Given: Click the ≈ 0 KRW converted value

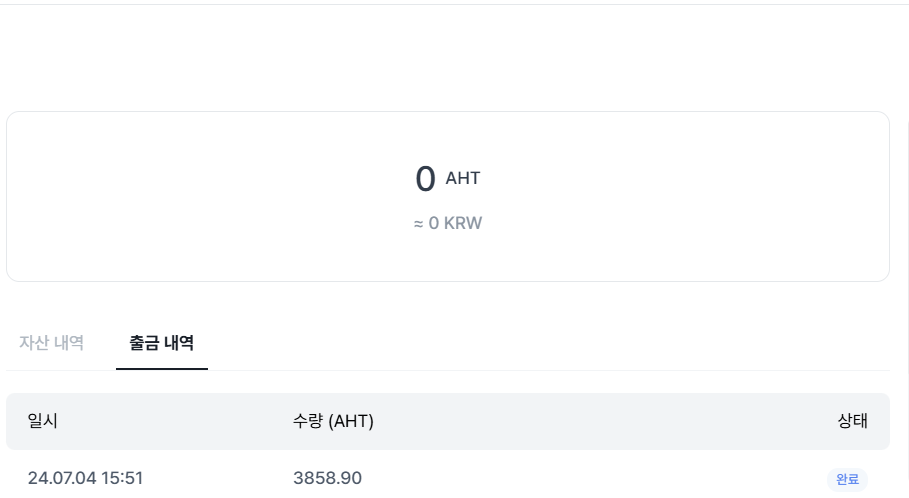Looking at the screenshot, I should pos(448,223).
